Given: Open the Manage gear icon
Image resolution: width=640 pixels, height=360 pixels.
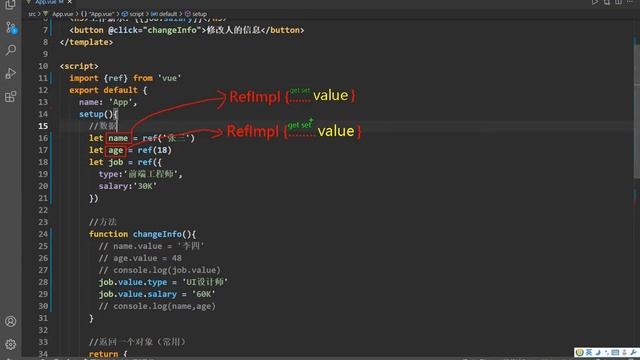Looking at the screenshot, I should [11, 344].
